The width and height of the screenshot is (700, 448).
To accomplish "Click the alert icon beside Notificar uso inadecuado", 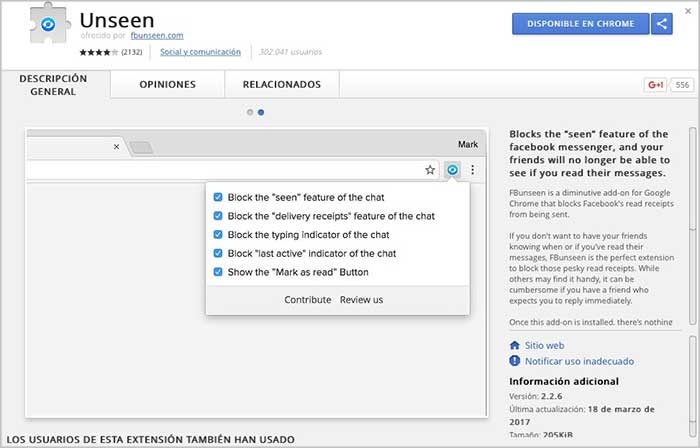I will tap(514, 361).
